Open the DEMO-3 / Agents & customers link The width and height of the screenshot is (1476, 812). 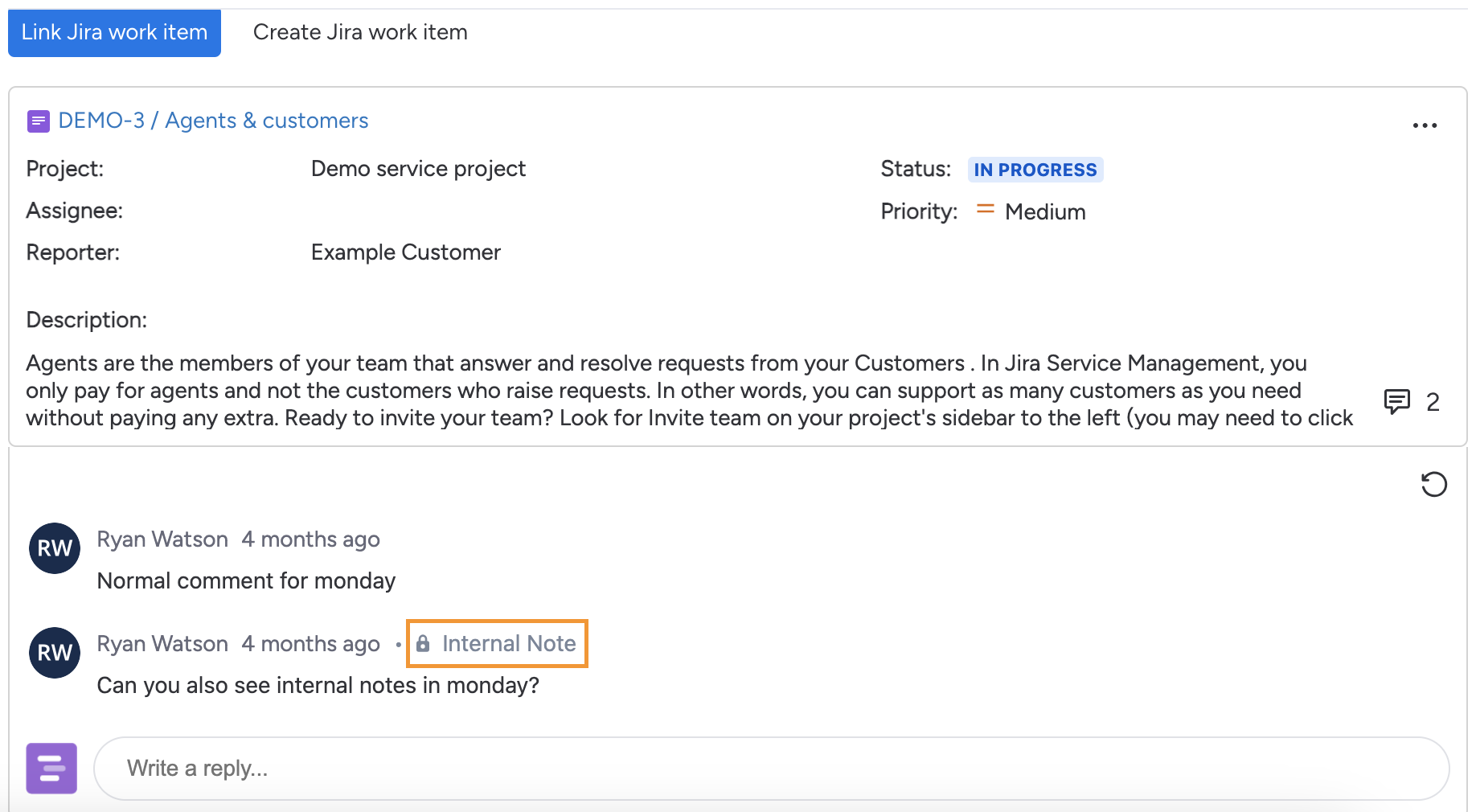(213, 121)
